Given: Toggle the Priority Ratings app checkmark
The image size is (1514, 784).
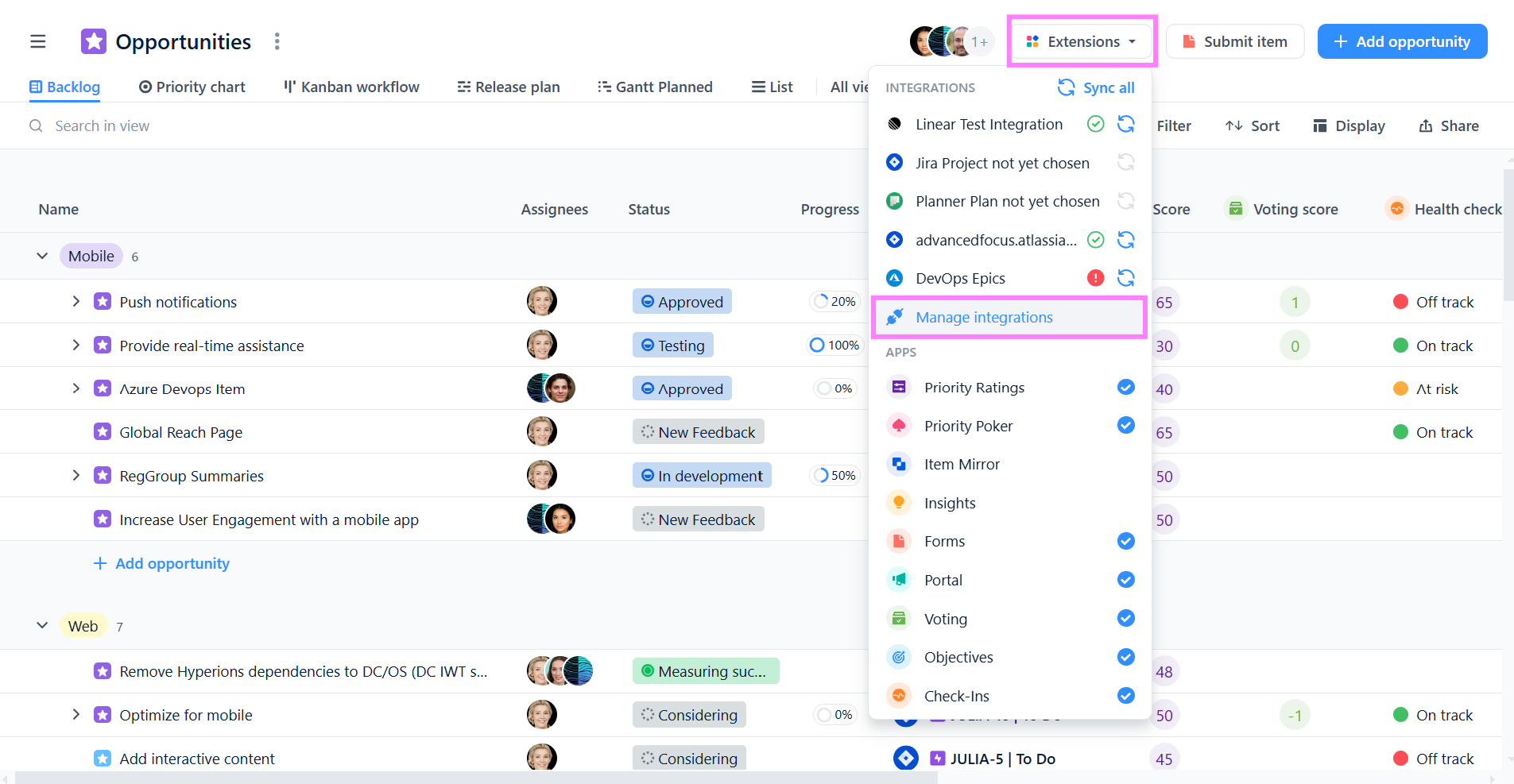Looking at the screenshot, I should [x=1126, y=387].
